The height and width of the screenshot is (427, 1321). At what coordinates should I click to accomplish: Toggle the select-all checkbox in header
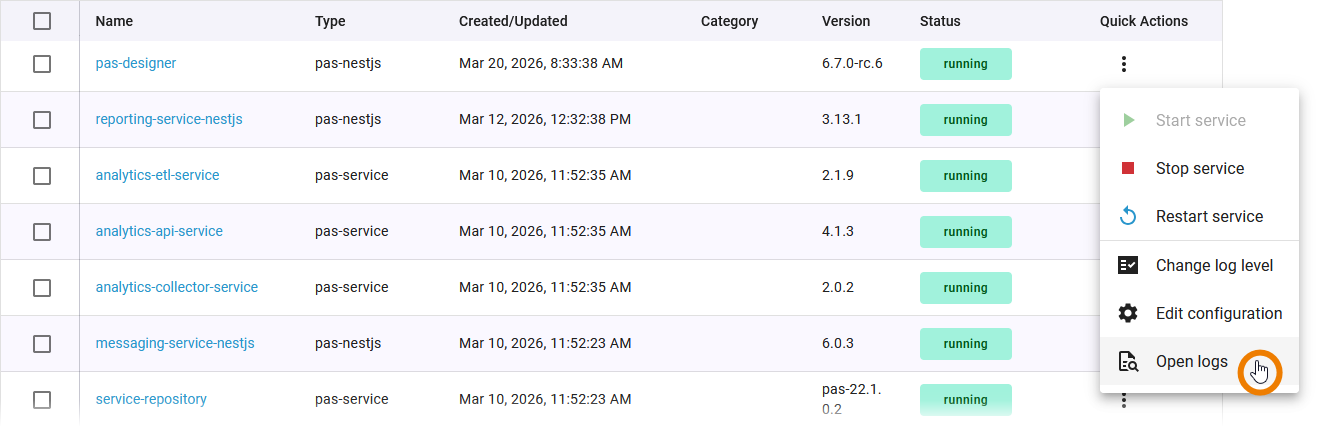coord(42,21)
